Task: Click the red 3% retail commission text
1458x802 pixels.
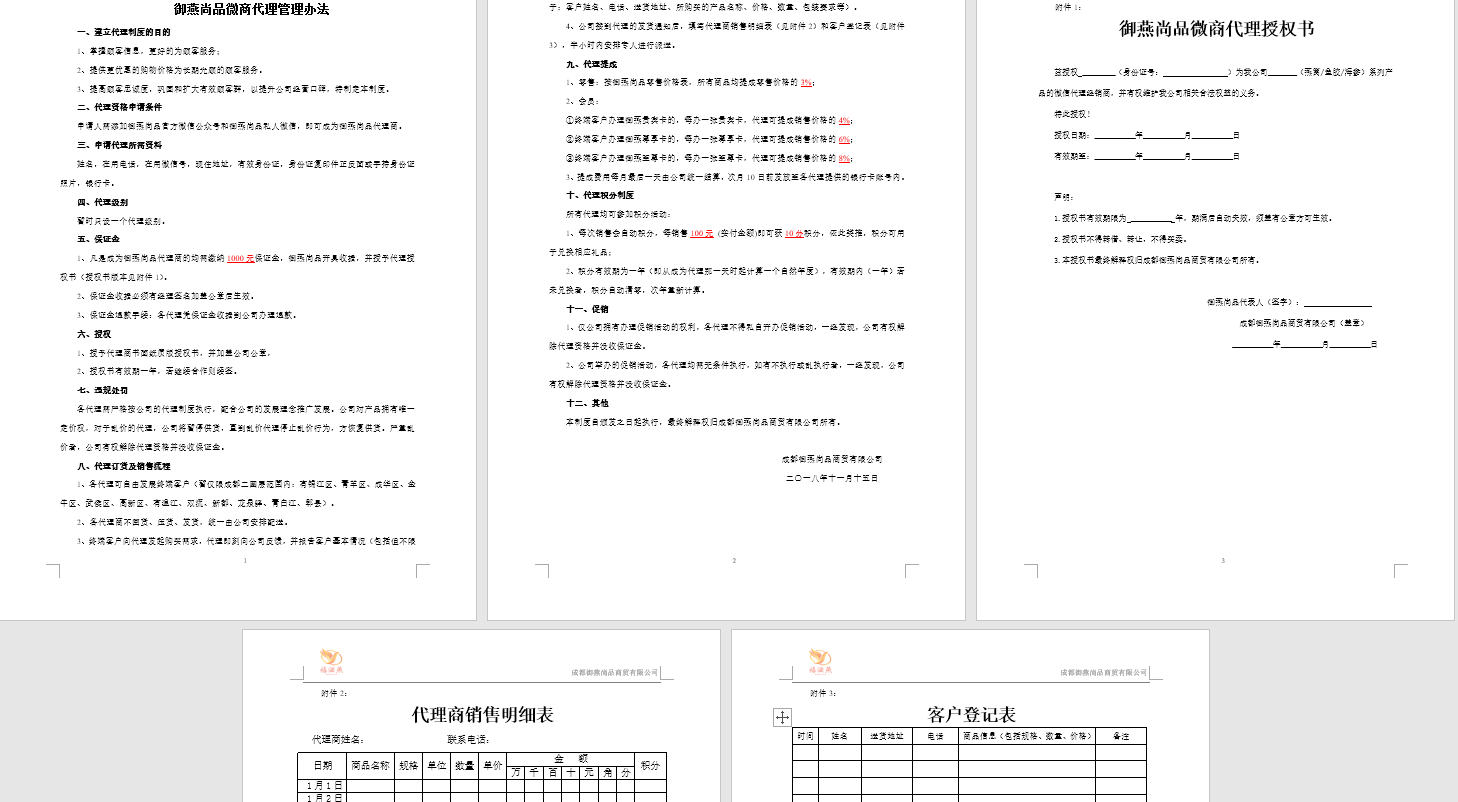Action: 806,82
